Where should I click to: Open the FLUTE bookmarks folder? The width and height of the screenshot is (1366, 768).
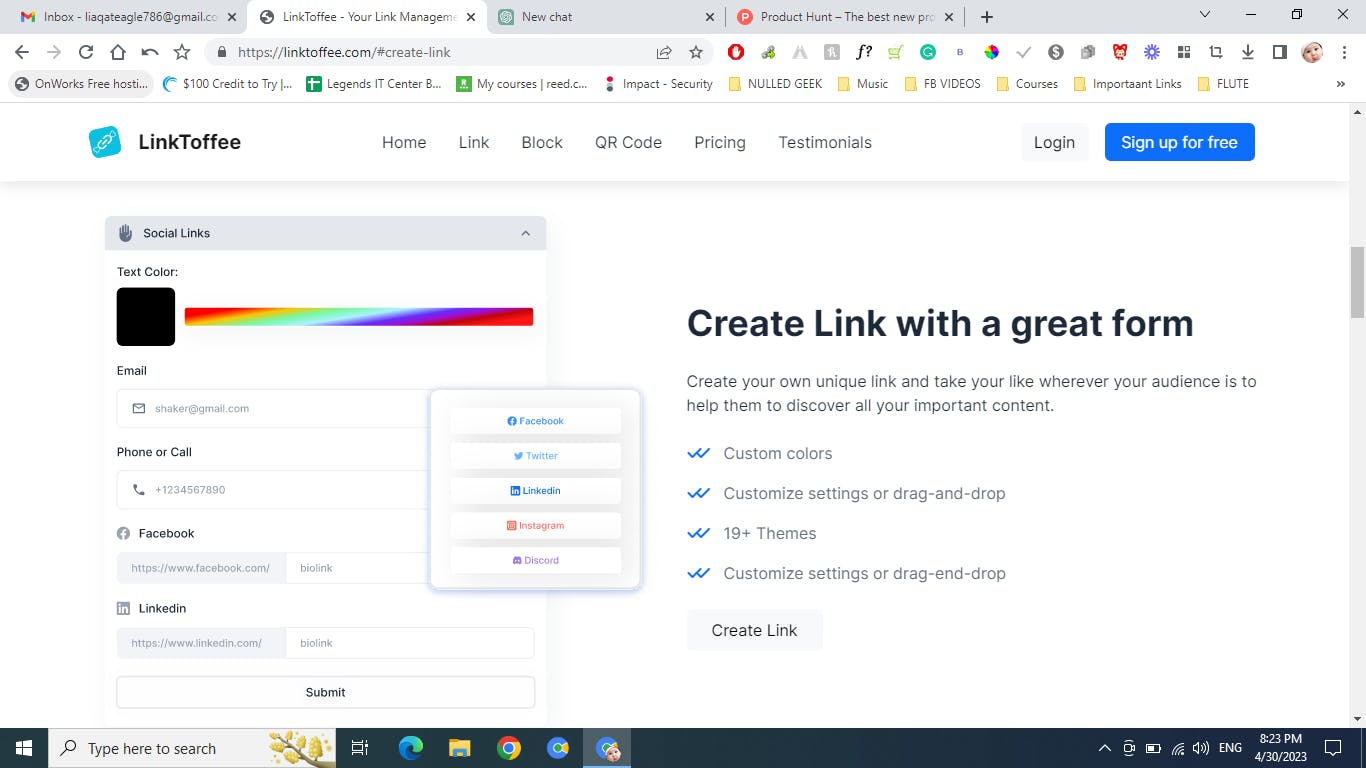tap(1223, 84)
